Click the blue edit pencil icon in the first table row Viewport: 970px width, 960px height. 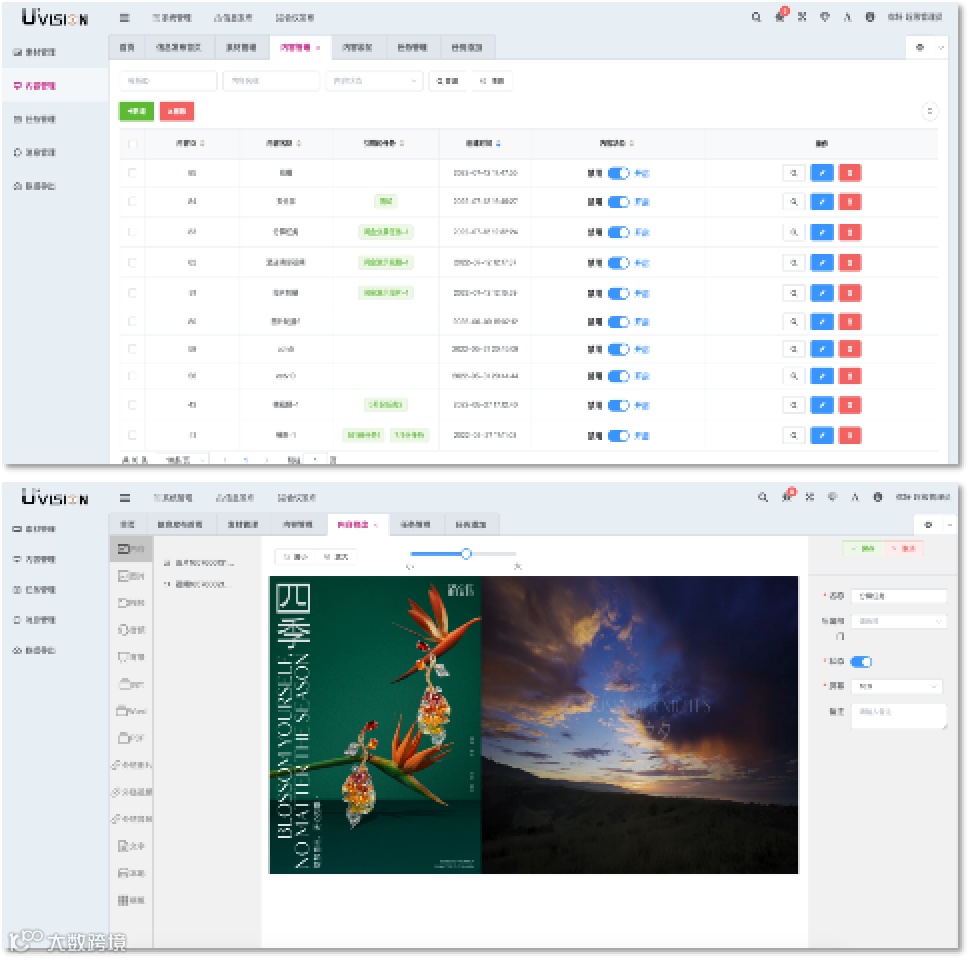pyautogui.click(x=822, y=173)
